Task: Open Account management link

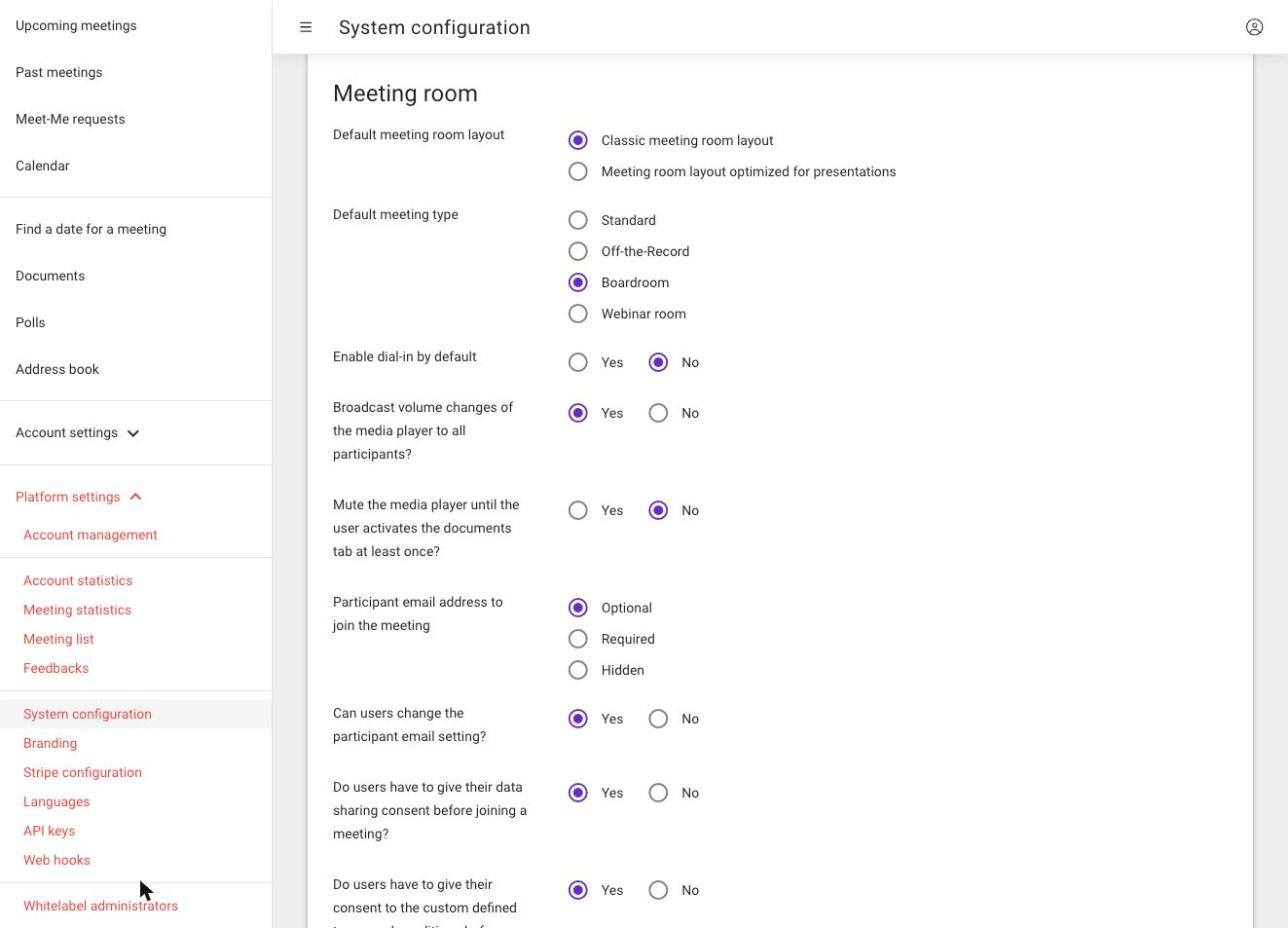Action: pyautogui.click(x=90, y=535)
